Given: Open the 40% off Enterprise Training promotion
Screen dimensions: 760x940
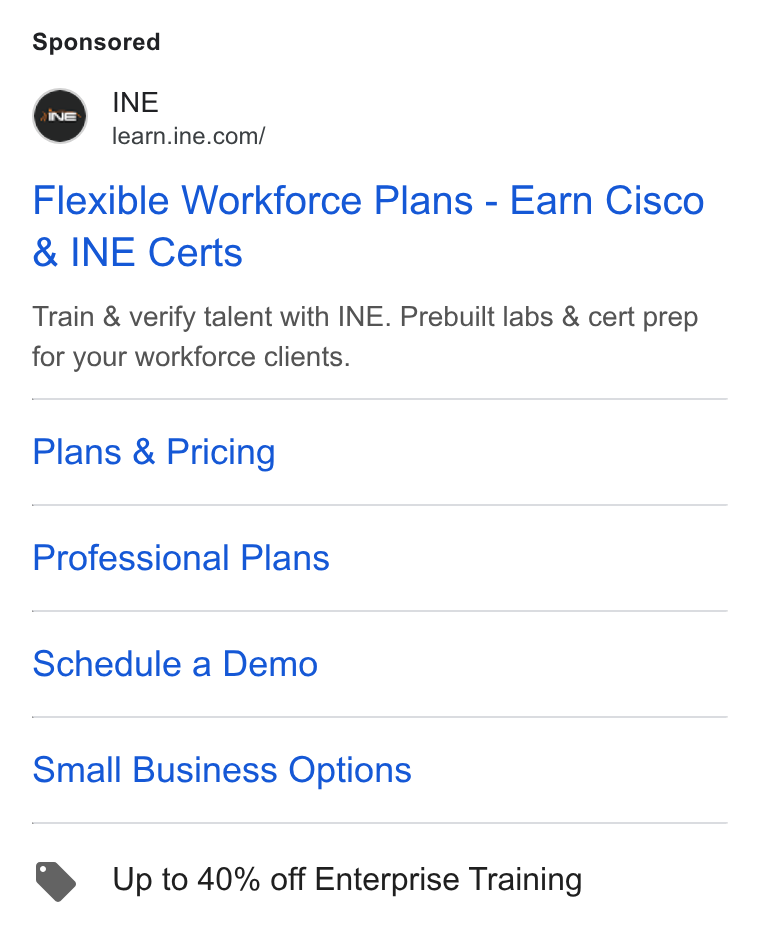Looking at the screenshot, I should (348, 880).
